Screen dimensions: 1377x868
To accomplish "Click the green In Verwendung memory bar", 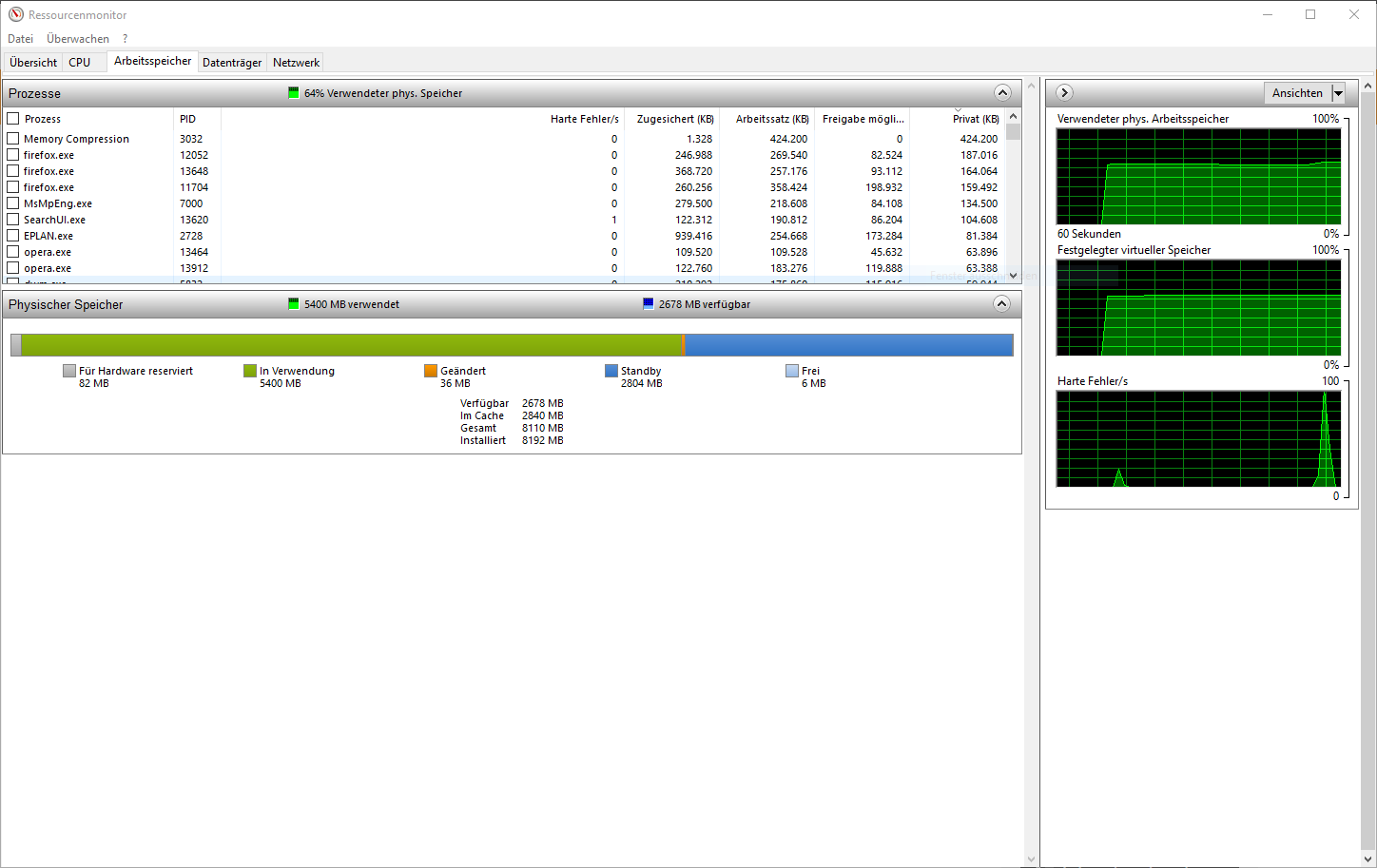I will pos(351,344).
